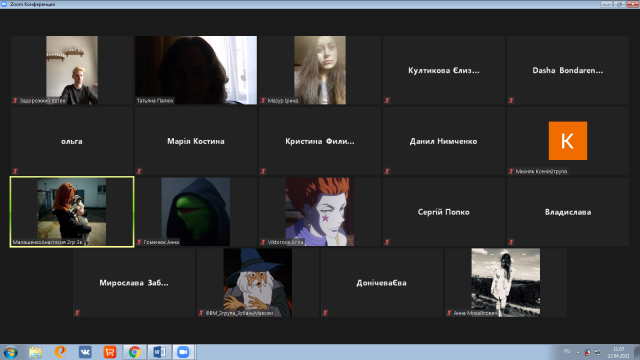Select the blond man's video tile
This screenshot has height=360, width=640.
point(72,70)
